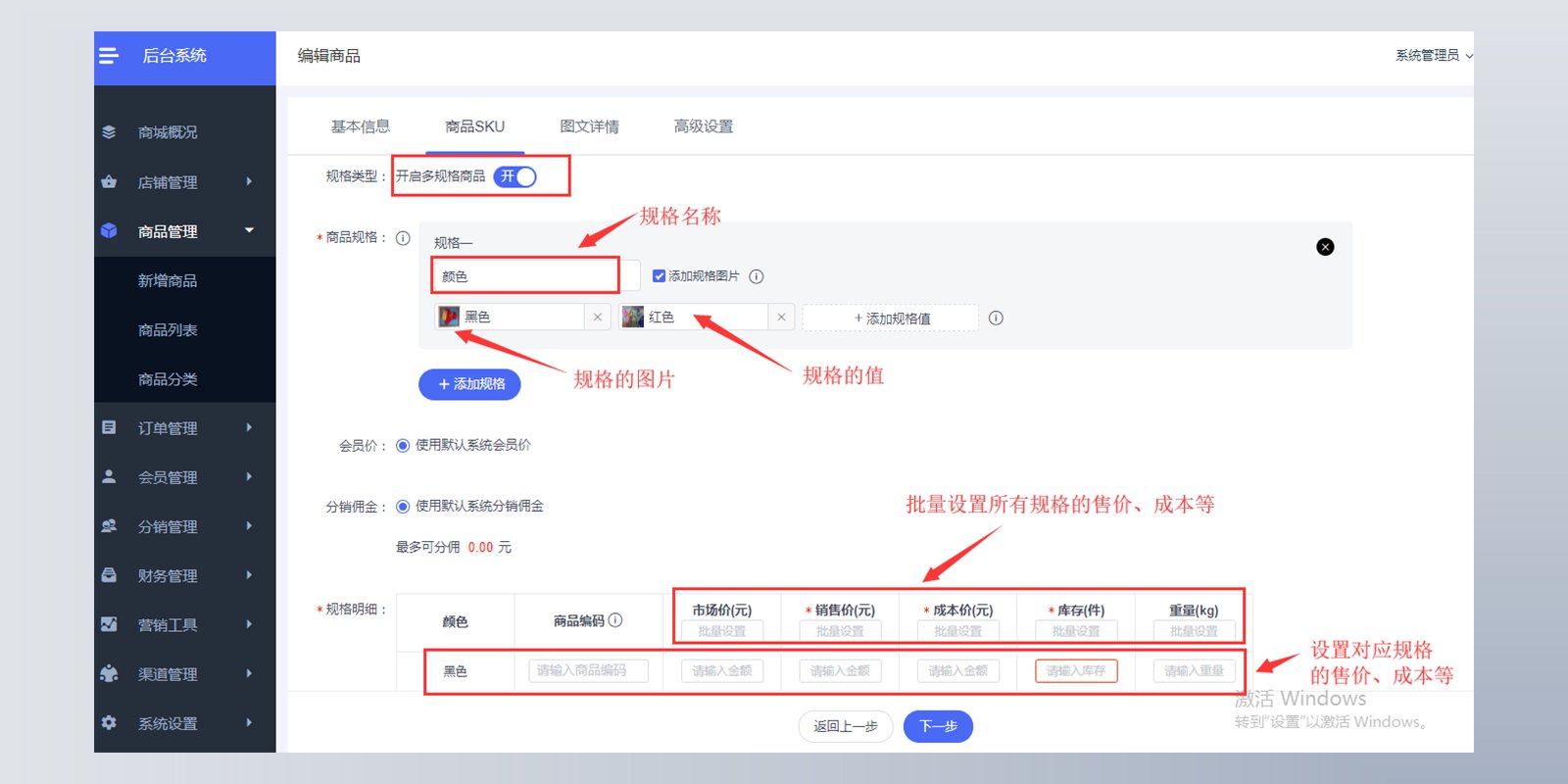Uncheck the 添加规格图片 checkbox
This screenshot has height=784, width=1568.
660,276
